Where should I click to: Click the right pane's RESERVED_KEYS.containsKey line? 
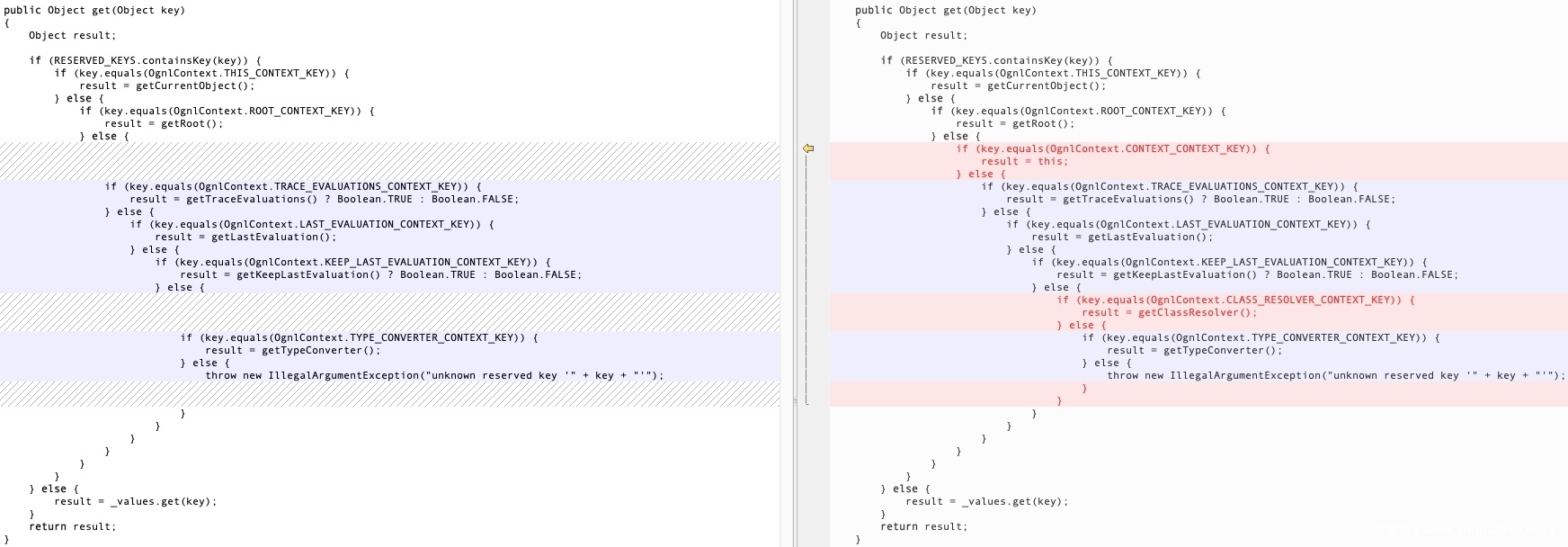click(x=996, y=61)
